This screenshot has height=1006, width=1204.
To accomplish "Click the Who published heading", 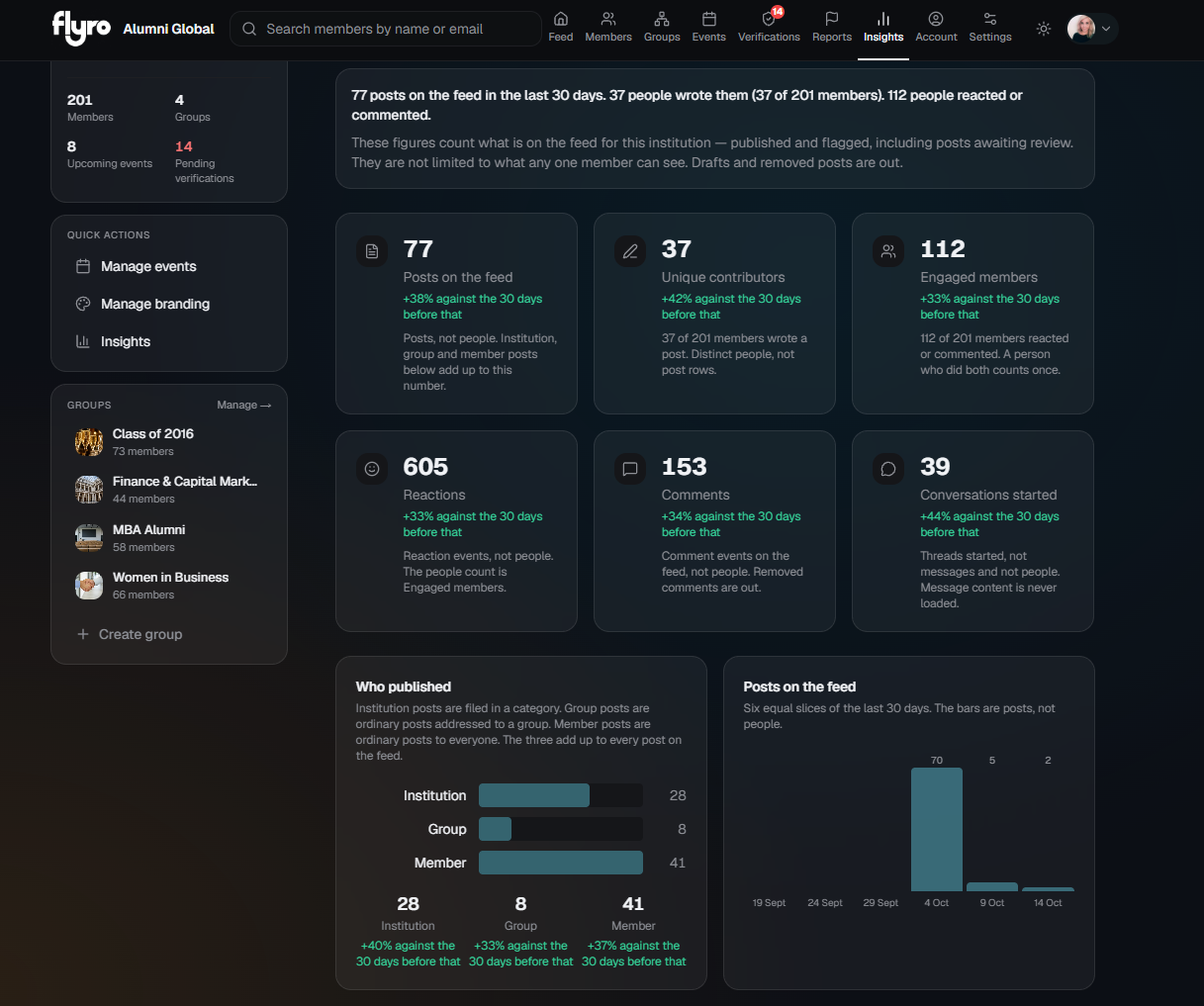I will (404, 686).
